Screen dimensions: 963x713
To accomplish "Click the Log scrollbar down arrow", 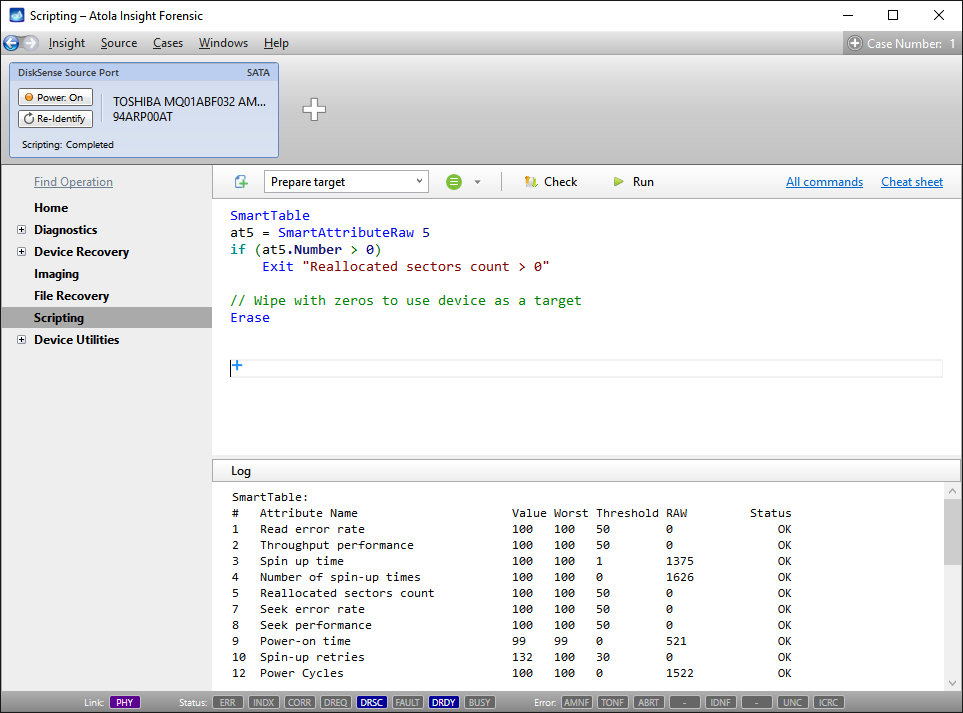I will (x=953, y=682).
